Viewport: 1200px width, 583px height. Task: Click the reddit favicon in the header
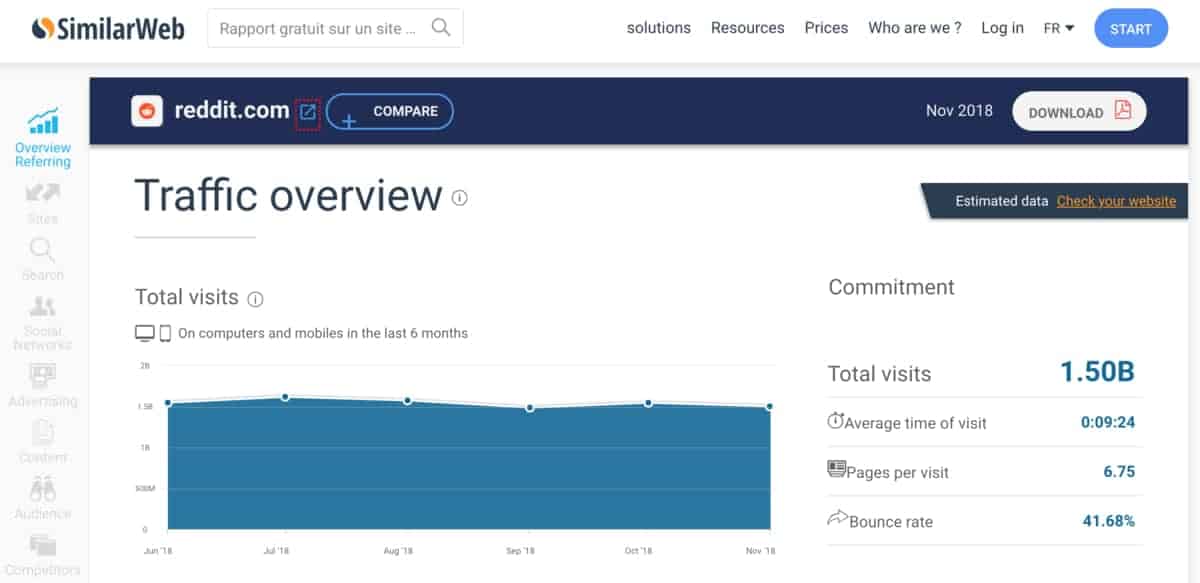click(147, 111)
